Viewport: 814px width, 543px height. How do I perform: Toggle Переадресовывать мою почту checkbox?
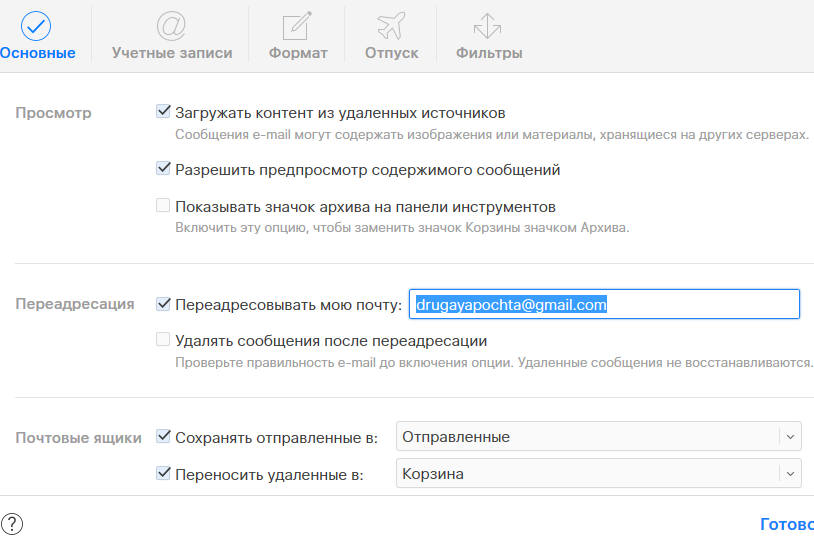(x=164, y=304)
